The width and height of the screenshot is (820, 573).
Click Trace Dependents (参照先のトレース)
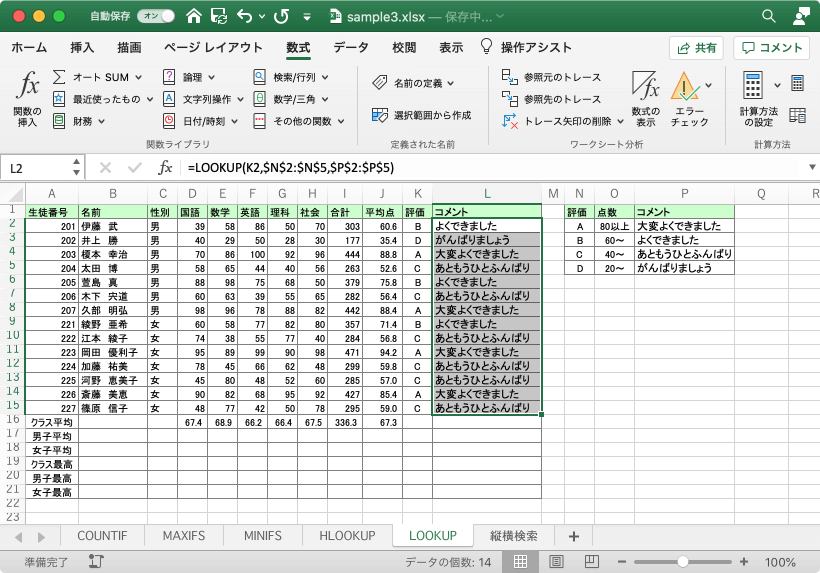551,99
